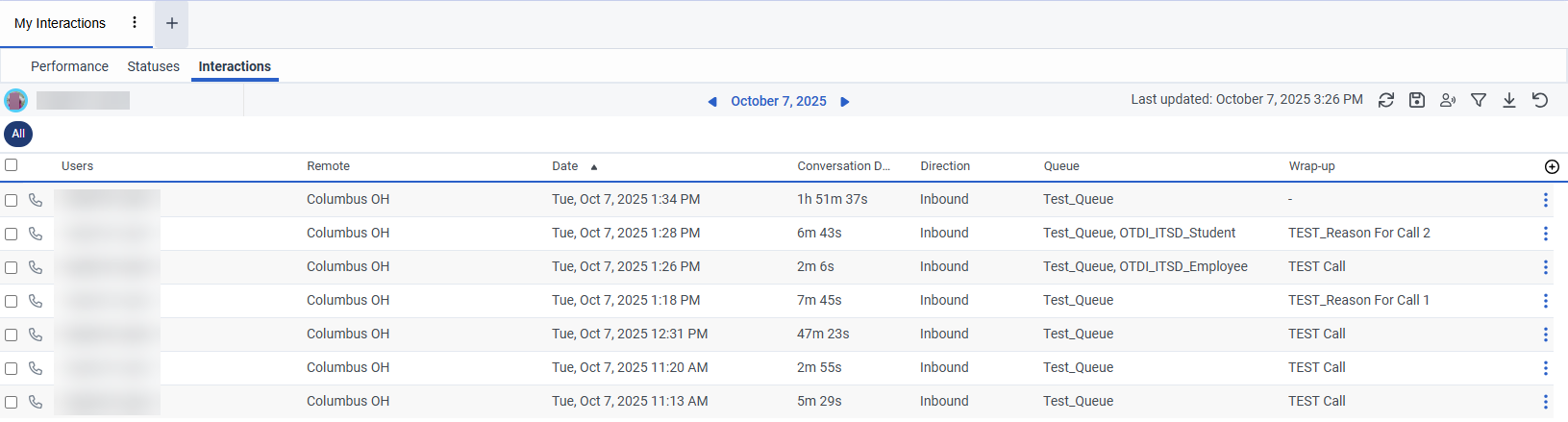Sort by the Date column header

[x=565, y=166]
